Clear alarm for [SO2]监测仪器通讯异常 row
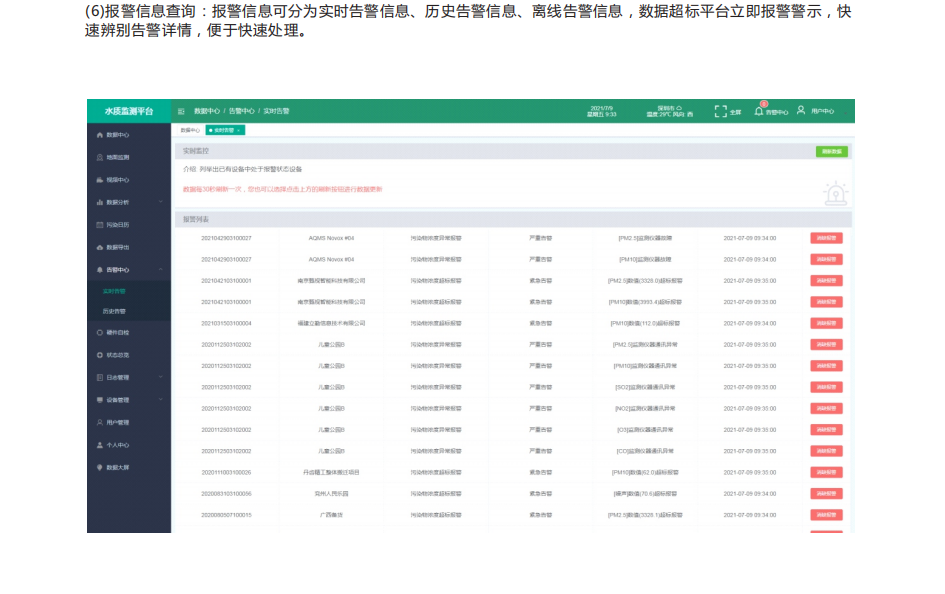Viewport: 945px width, 594px height. coord(826,387)
